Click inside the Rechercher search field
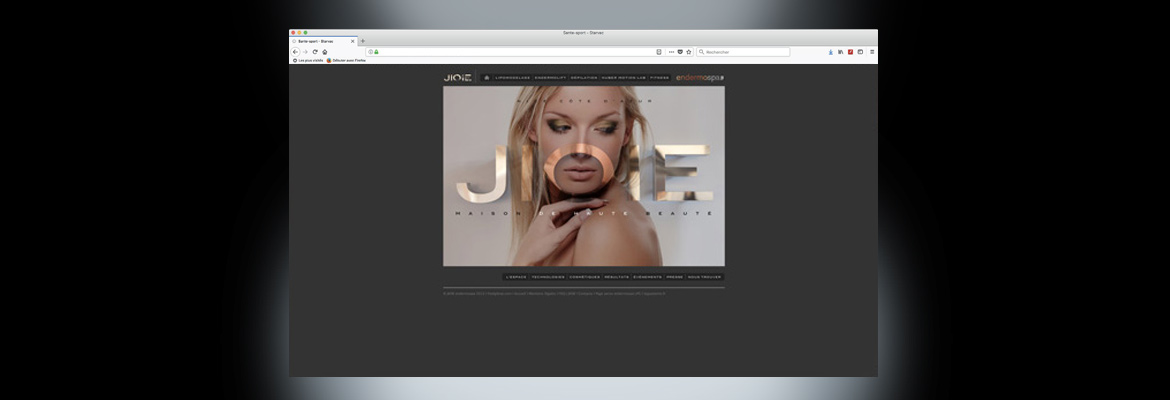 745,52
